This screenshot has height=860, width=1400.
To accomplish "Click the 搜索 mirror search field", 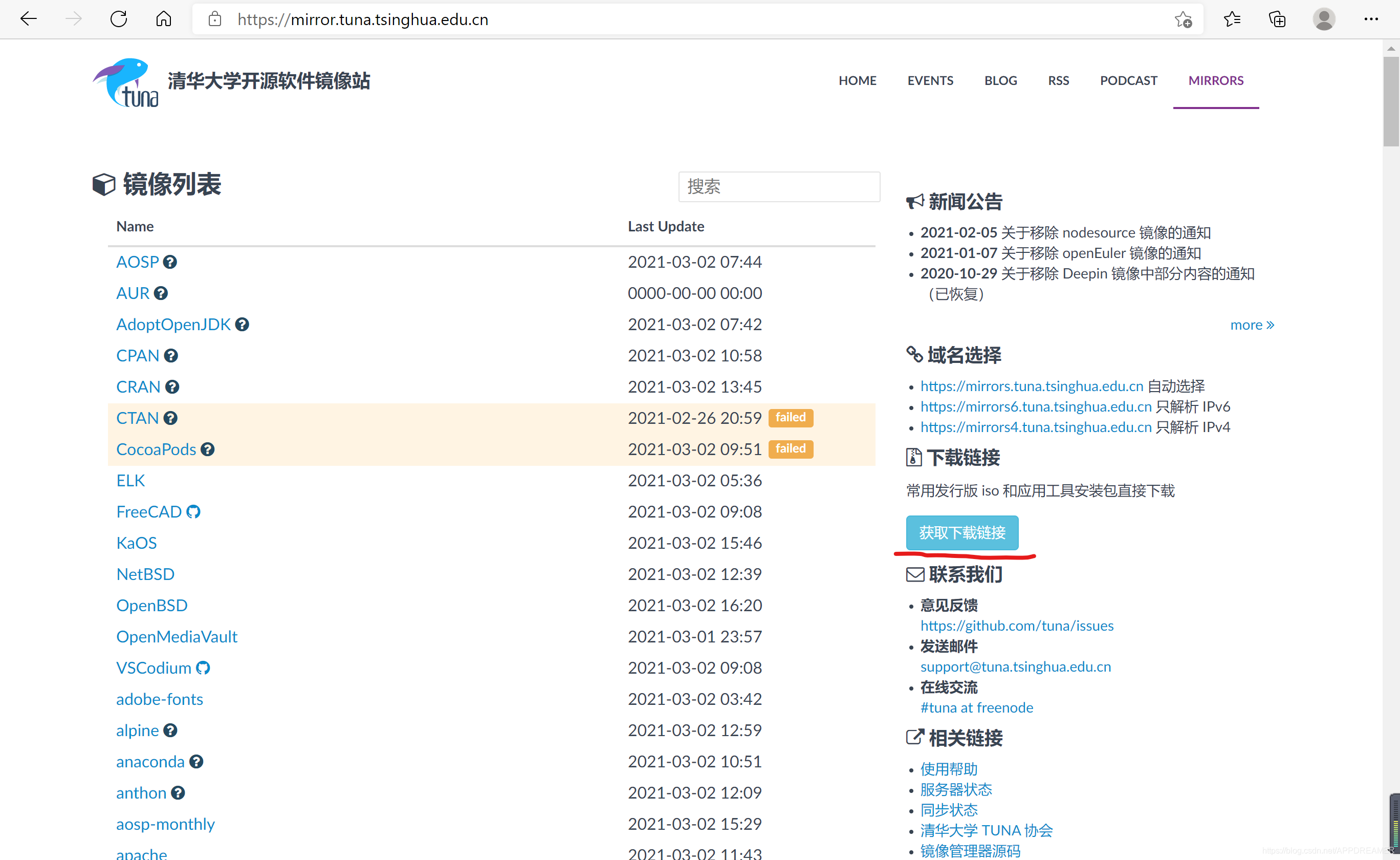I will tap(779, 186).
